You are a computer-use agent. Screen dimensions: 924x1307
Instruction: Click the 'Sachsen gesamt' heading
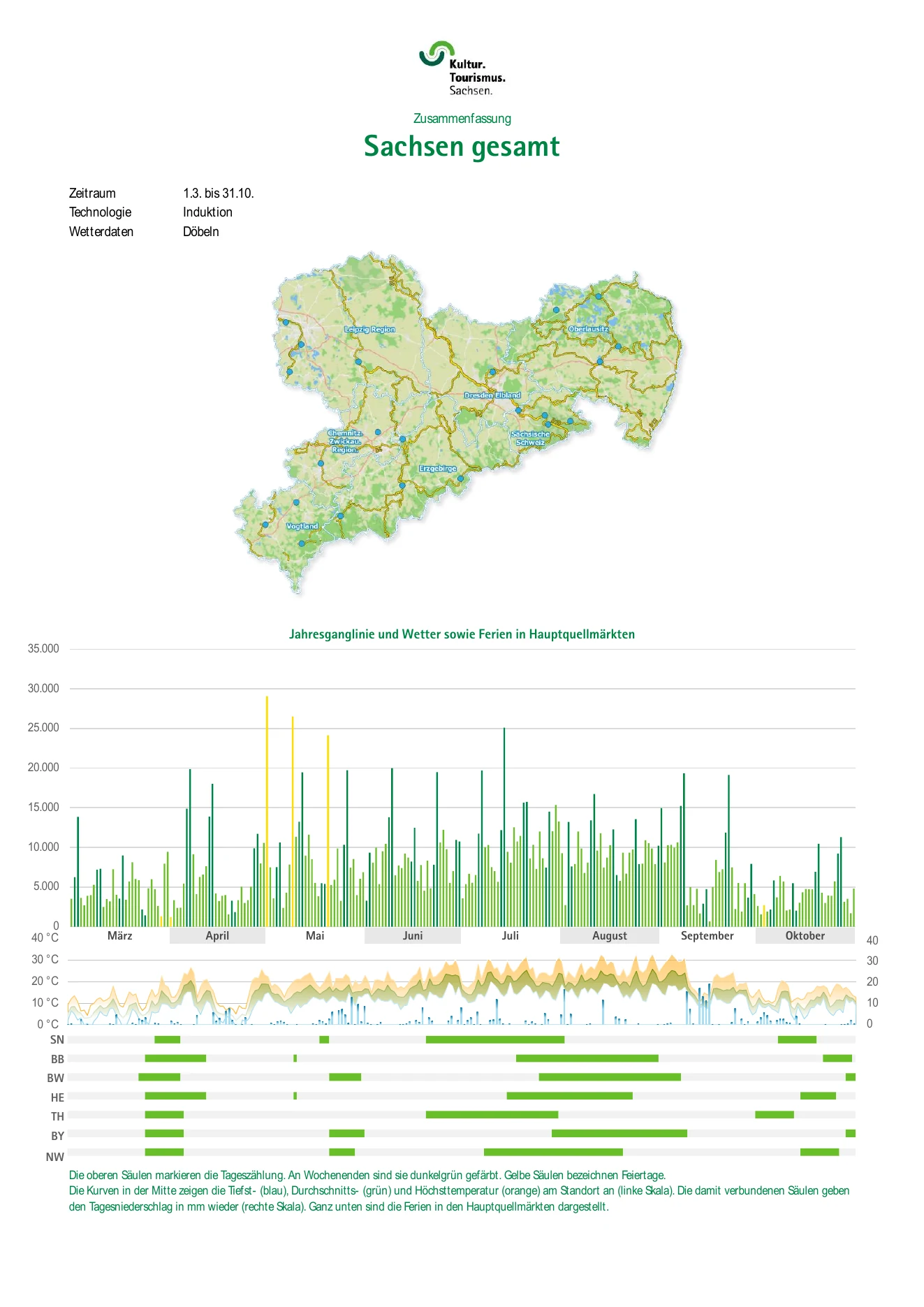(x=462, y=147)
